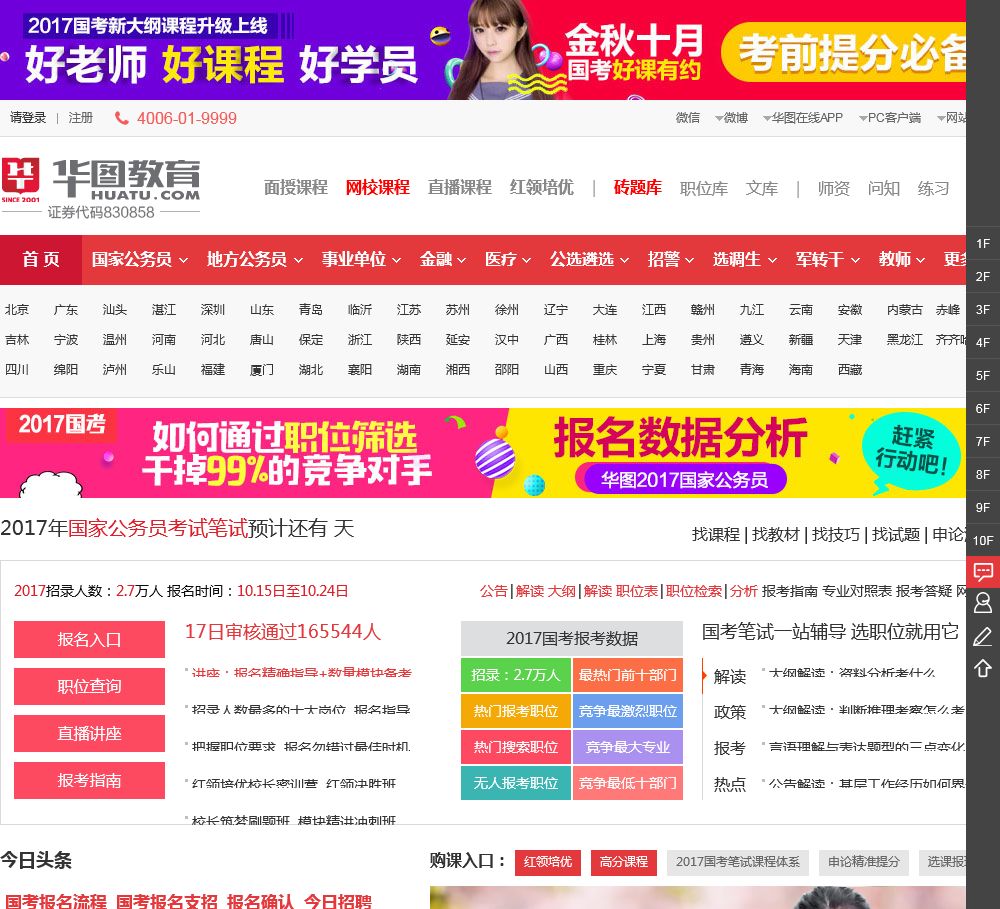Click the 竞争最大专业 purple tile
The image size is (1000, 909).
tap(628, 747)
